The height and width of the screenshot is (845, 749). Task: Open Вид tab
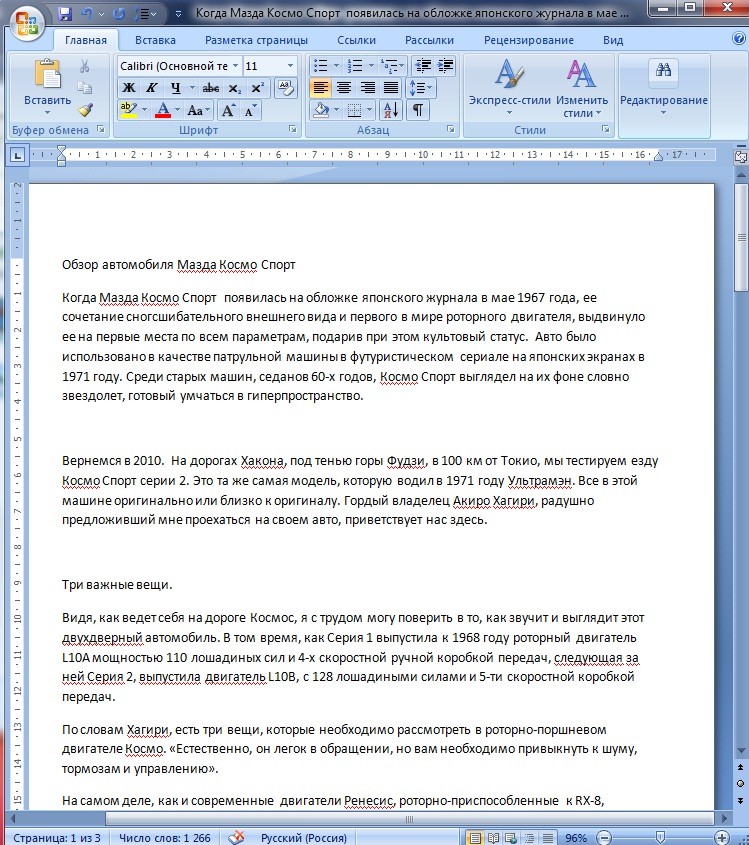pyautogui.click(x=613, y=40)
